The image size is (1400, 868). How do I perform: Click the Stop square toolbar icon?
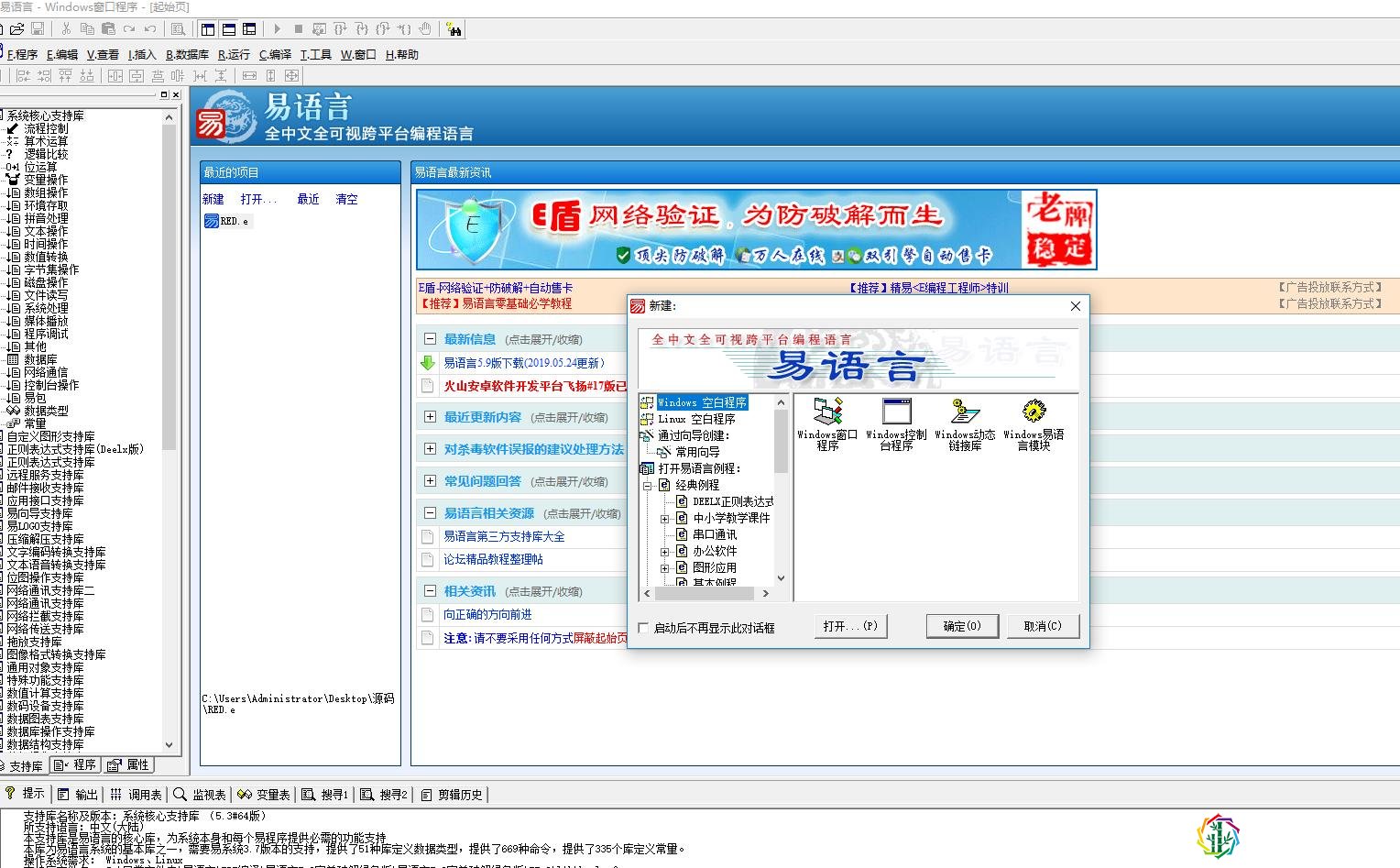click(x=299, y=29)
